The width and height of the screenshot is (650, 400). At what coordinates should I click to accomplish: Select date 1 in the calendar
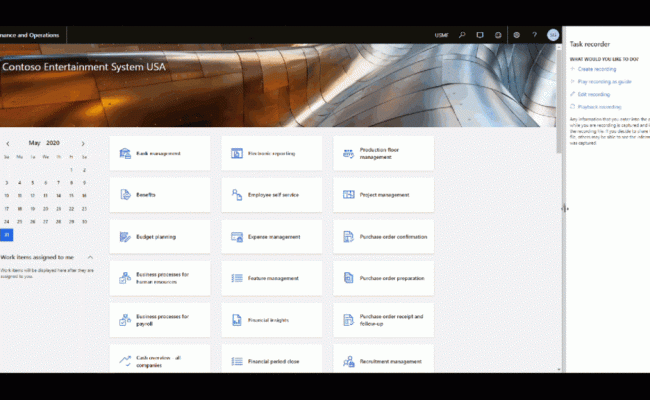71,170
